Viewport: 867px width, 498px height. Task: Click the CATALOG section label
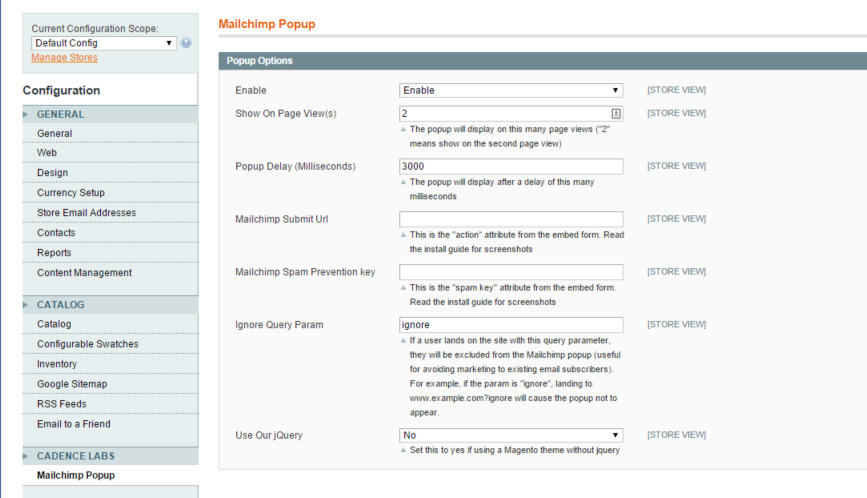(x=60, y=305)
